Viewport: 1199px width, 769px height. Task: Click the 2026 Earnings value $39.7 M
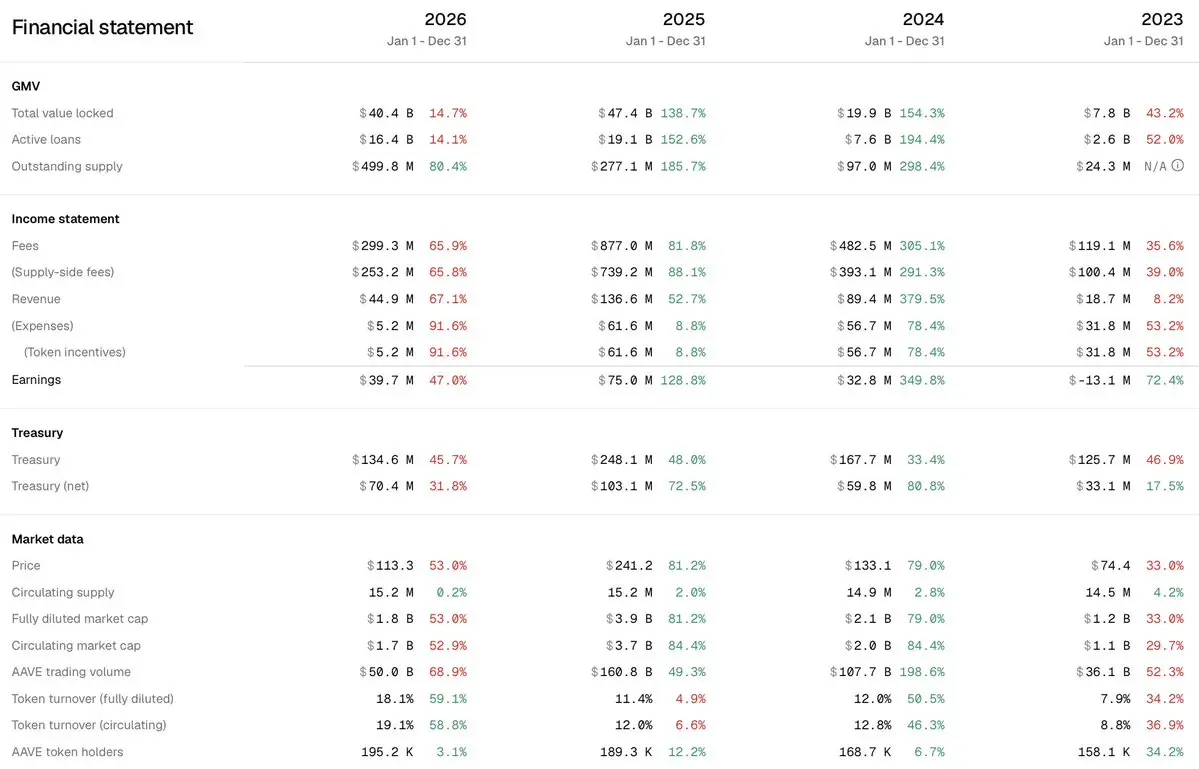point(386,380)
